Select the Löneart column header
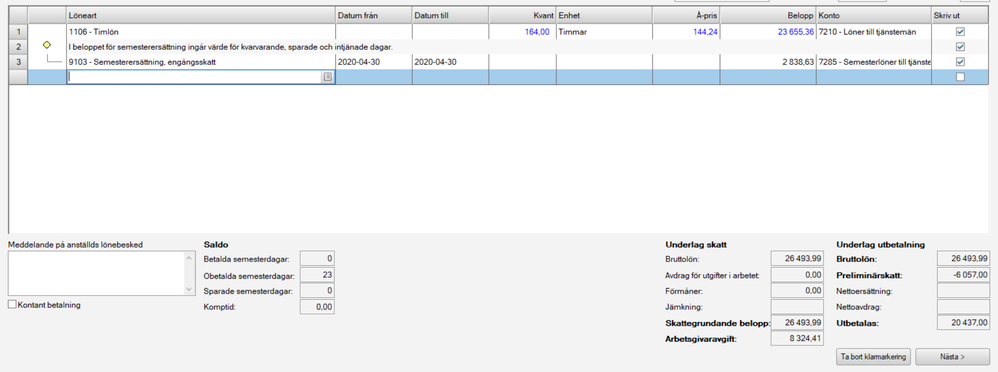The image size is (998, 372). point(201,15)
